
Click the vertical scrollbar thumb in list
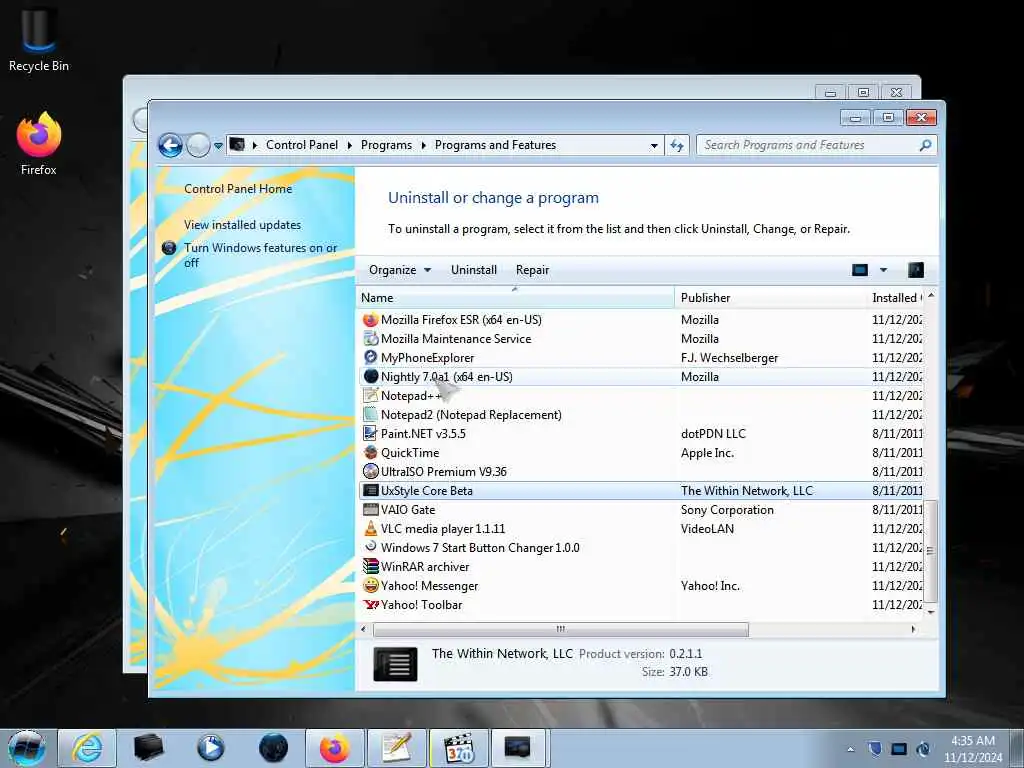(930, 551)
